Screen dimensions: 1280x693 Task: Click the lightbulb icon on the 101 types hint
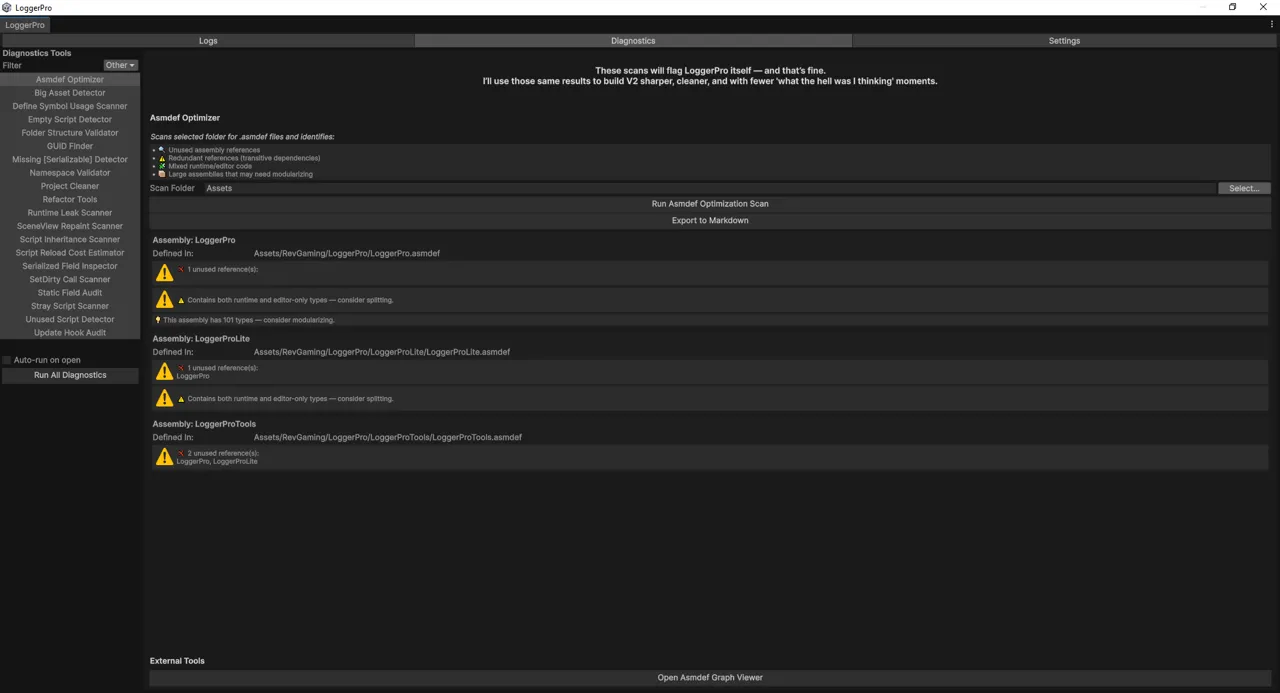(x=158, y=320)
